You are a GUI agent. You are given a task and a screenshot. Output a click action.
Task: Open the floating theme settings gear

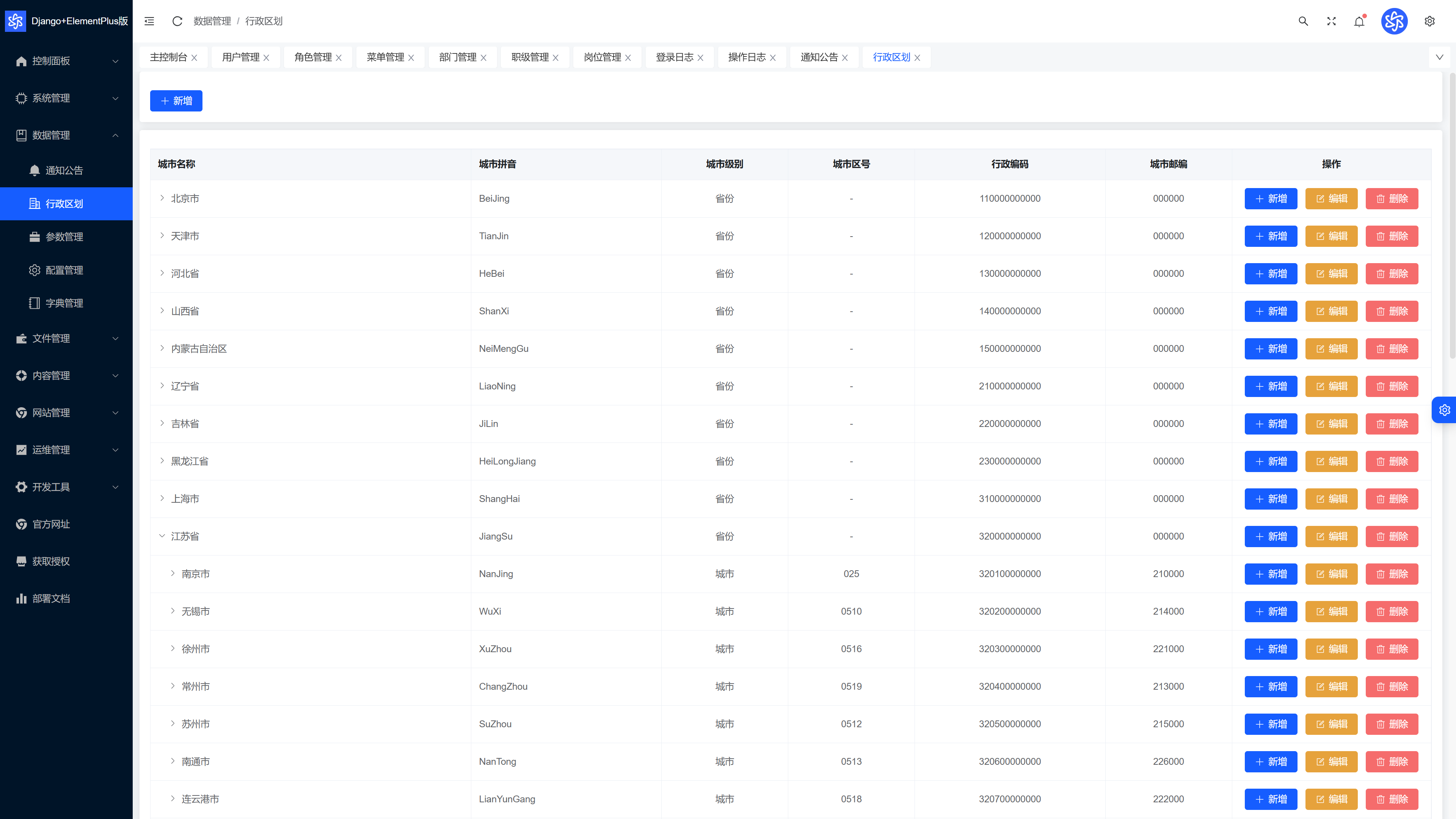tap(1444, 410)
